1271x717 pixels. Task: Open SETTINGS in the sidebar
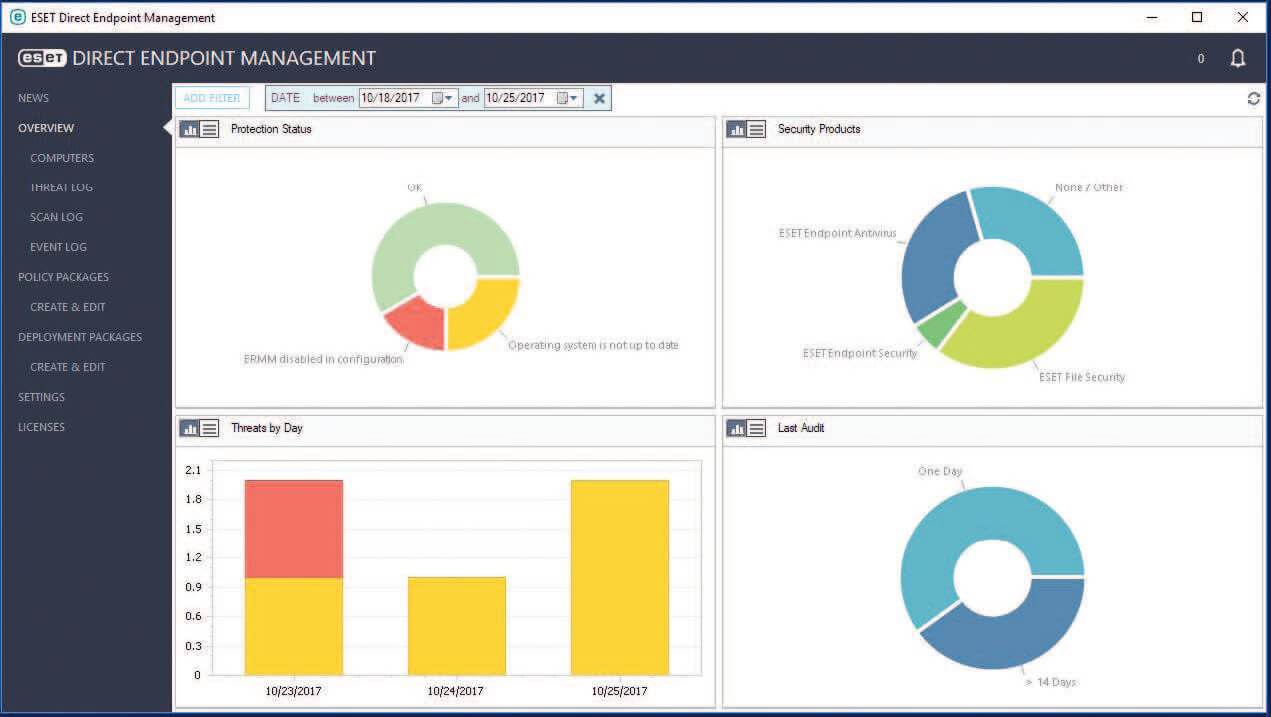tap(41, 397)
